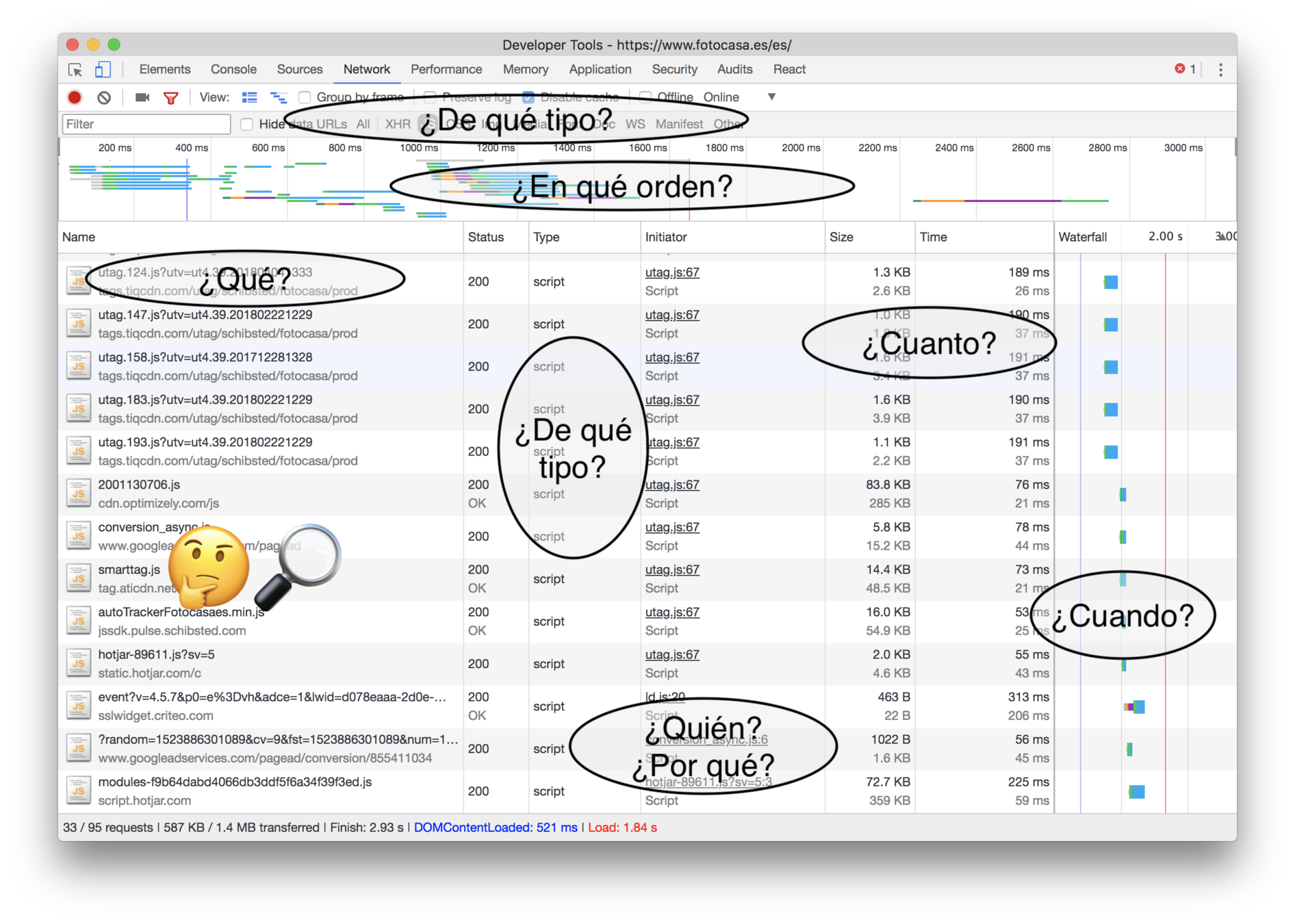This screenshot has height=924, width=1295.
Task: Open the Performance tab
Action: point(446,69)
